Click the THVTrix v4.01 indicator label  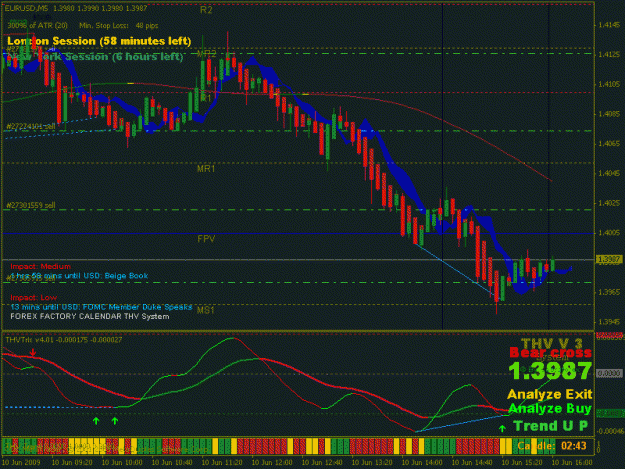coord(64,340)
